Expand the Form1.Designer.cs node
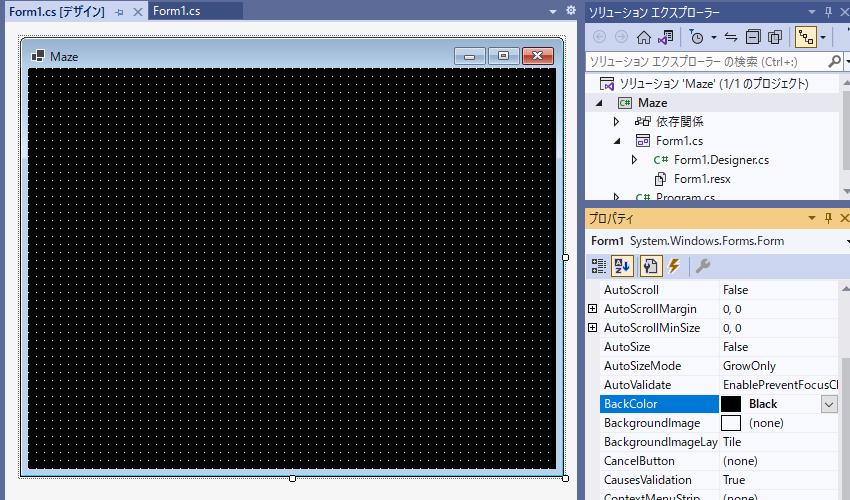This screenshot has height=500, width=850. pos(634,159)
